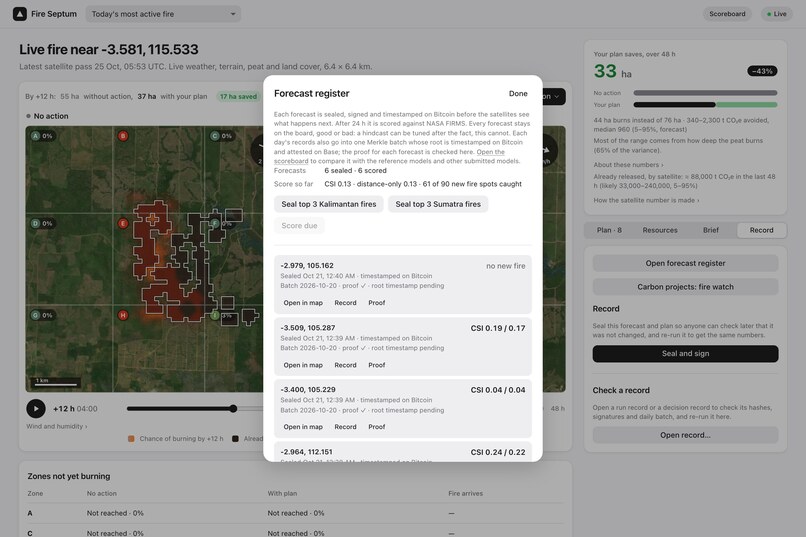Select zone marker C on map
Image resolution: width=806 pixels, height=537 pixels.
pos(215,136)
